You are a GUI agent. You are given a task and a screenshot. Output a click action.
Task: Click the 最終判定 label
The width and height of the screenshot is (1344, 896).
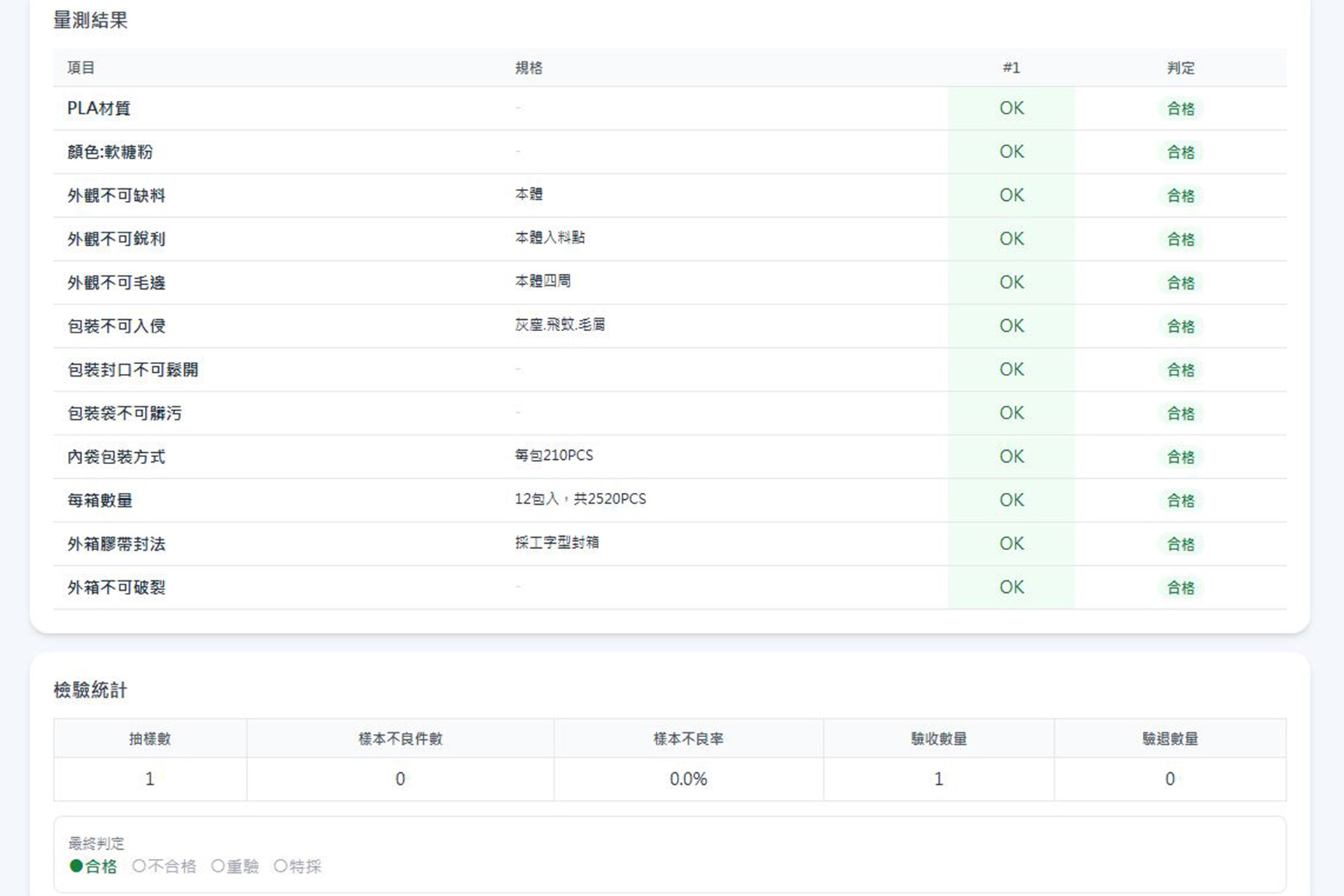(x=96, y=843)
